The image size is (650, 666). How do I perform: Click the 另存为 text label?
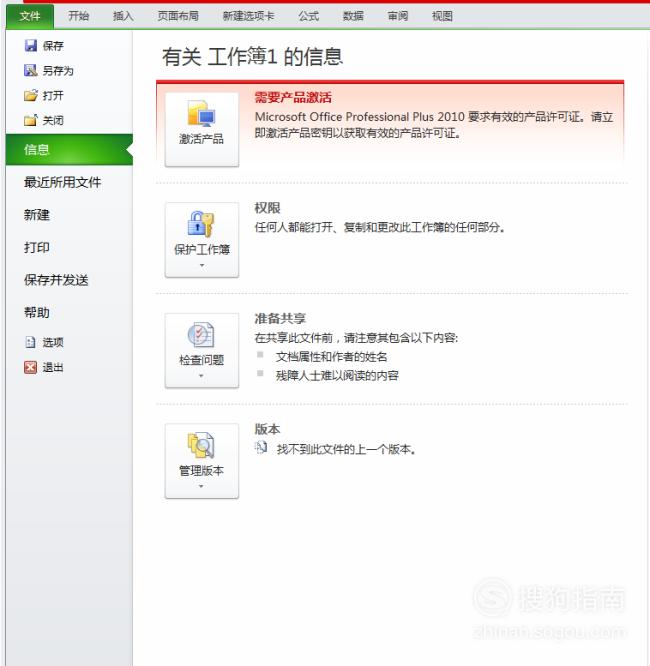click(58, 71)
